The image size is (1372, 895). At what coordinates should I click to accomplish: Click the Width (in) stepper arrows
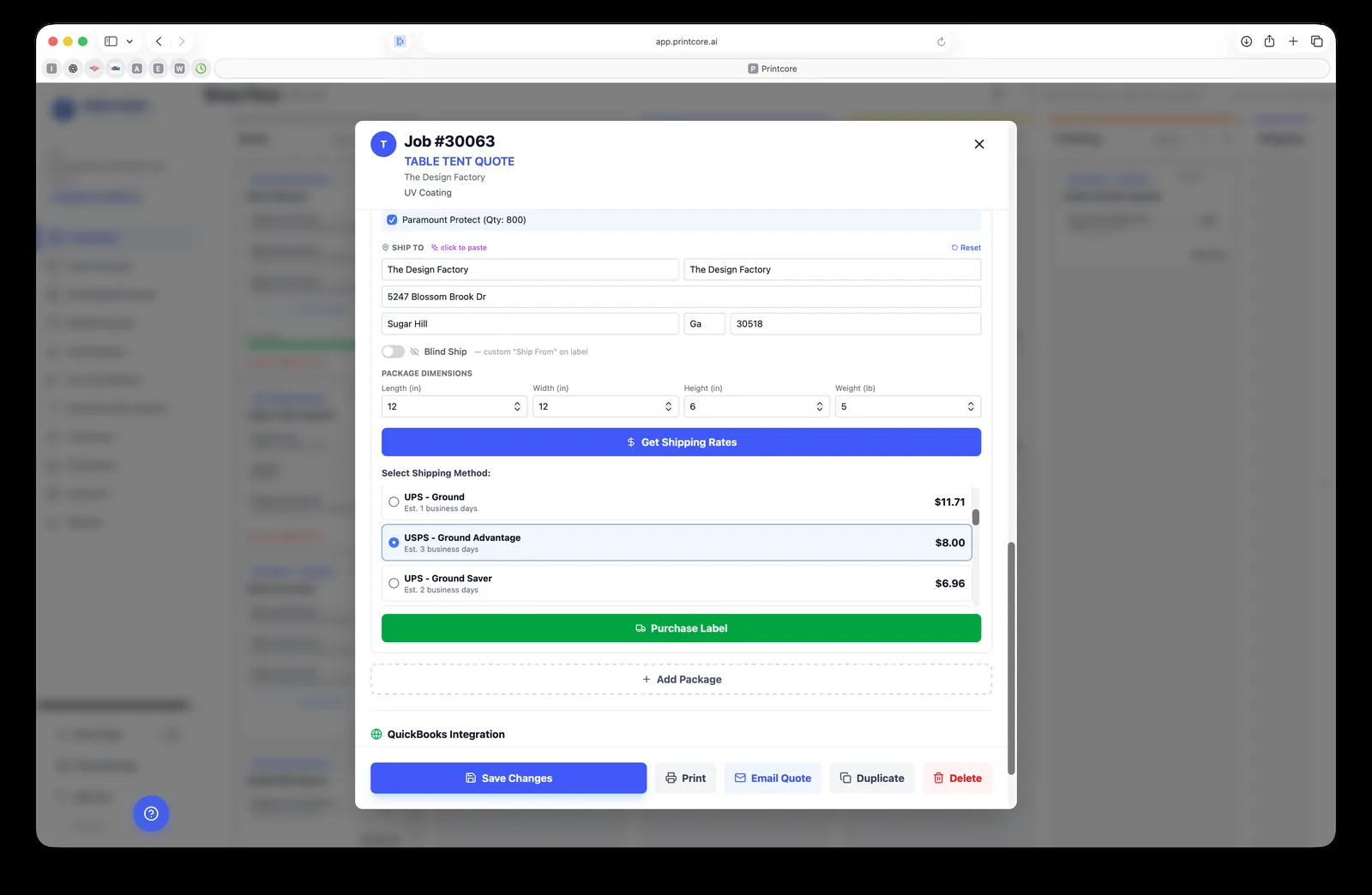point(669,406)
